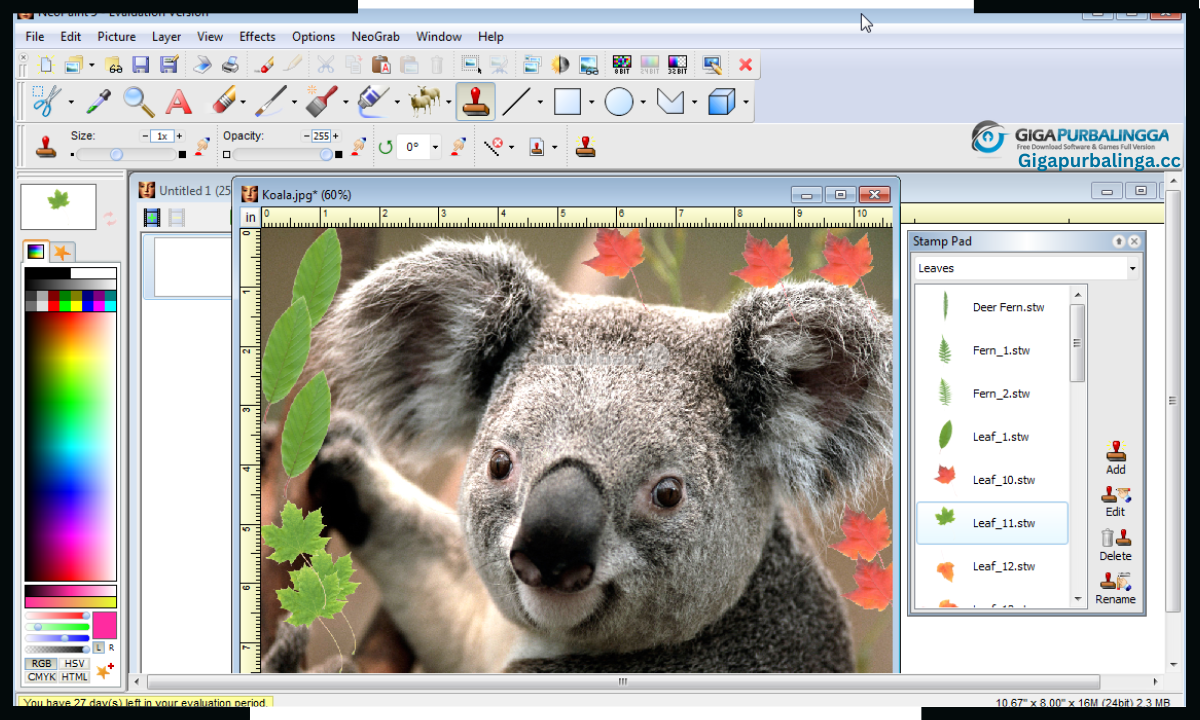The height and width of the screenshot is (720, 1200).
Task: Select the red letter A text tool
Action: pos(178,101)
